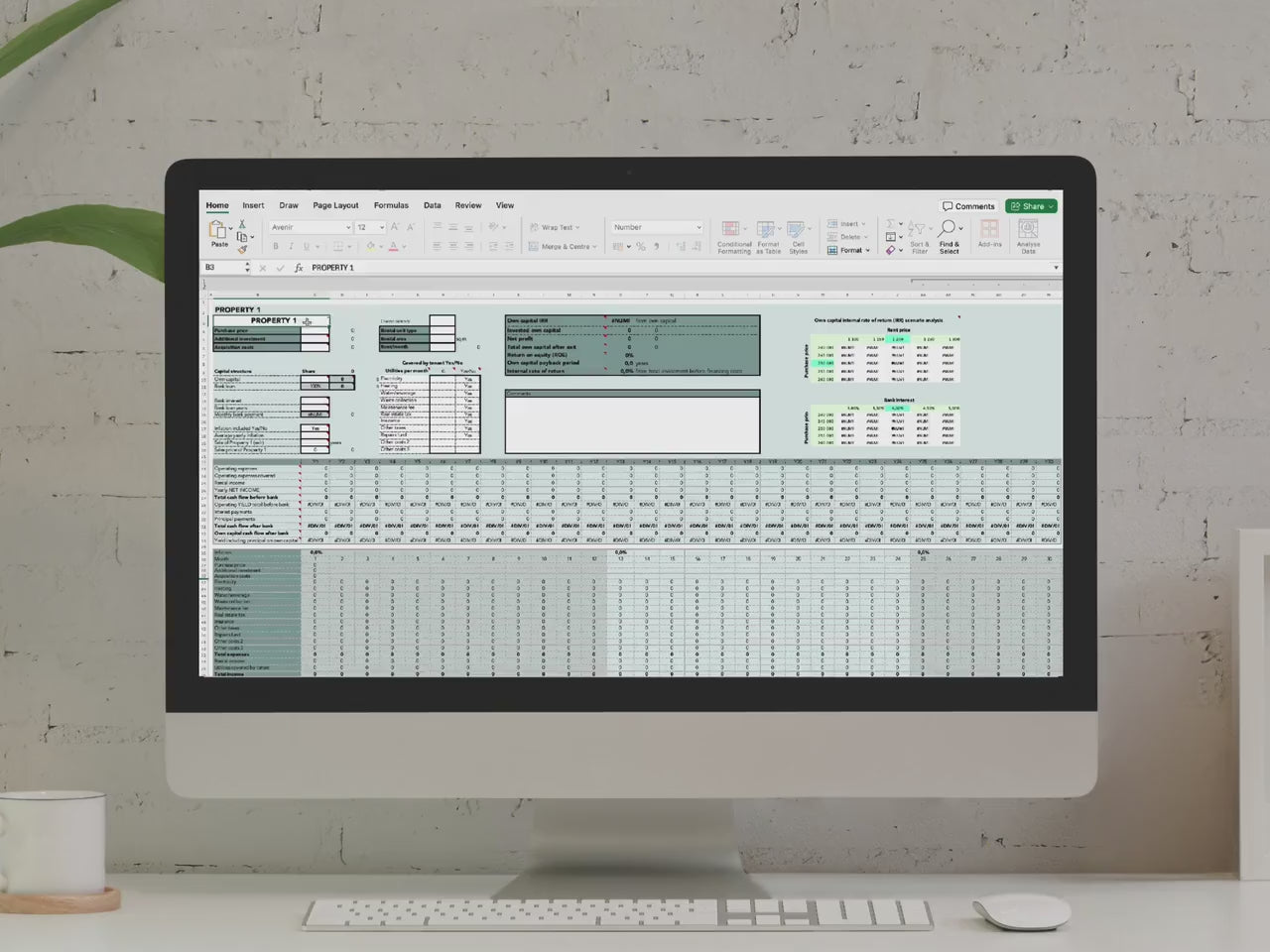Select the Format Painter brush icon

point(242,248)
